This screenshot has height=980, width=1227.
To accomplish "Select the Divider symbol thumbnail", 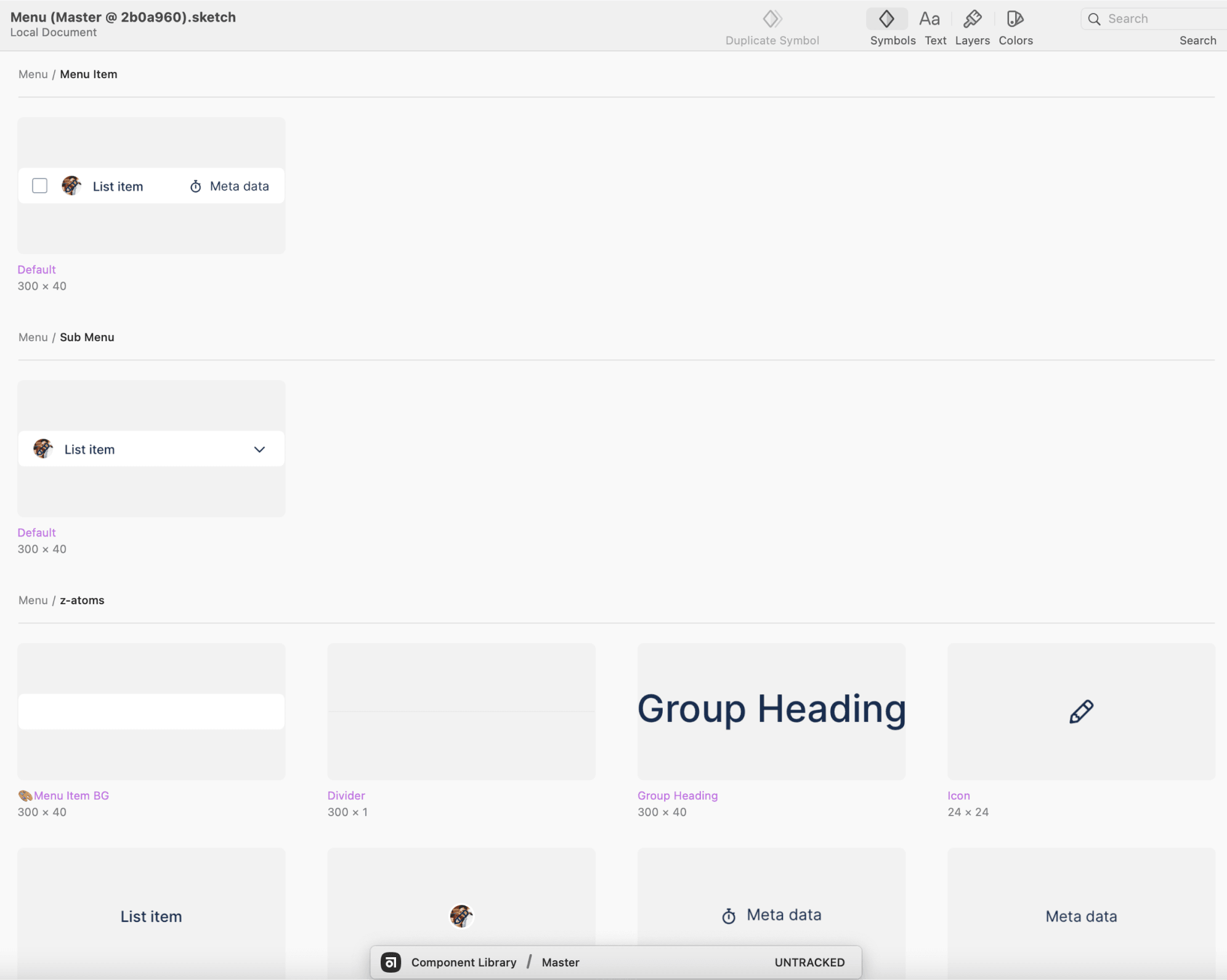I will click(x=461, y=711).
